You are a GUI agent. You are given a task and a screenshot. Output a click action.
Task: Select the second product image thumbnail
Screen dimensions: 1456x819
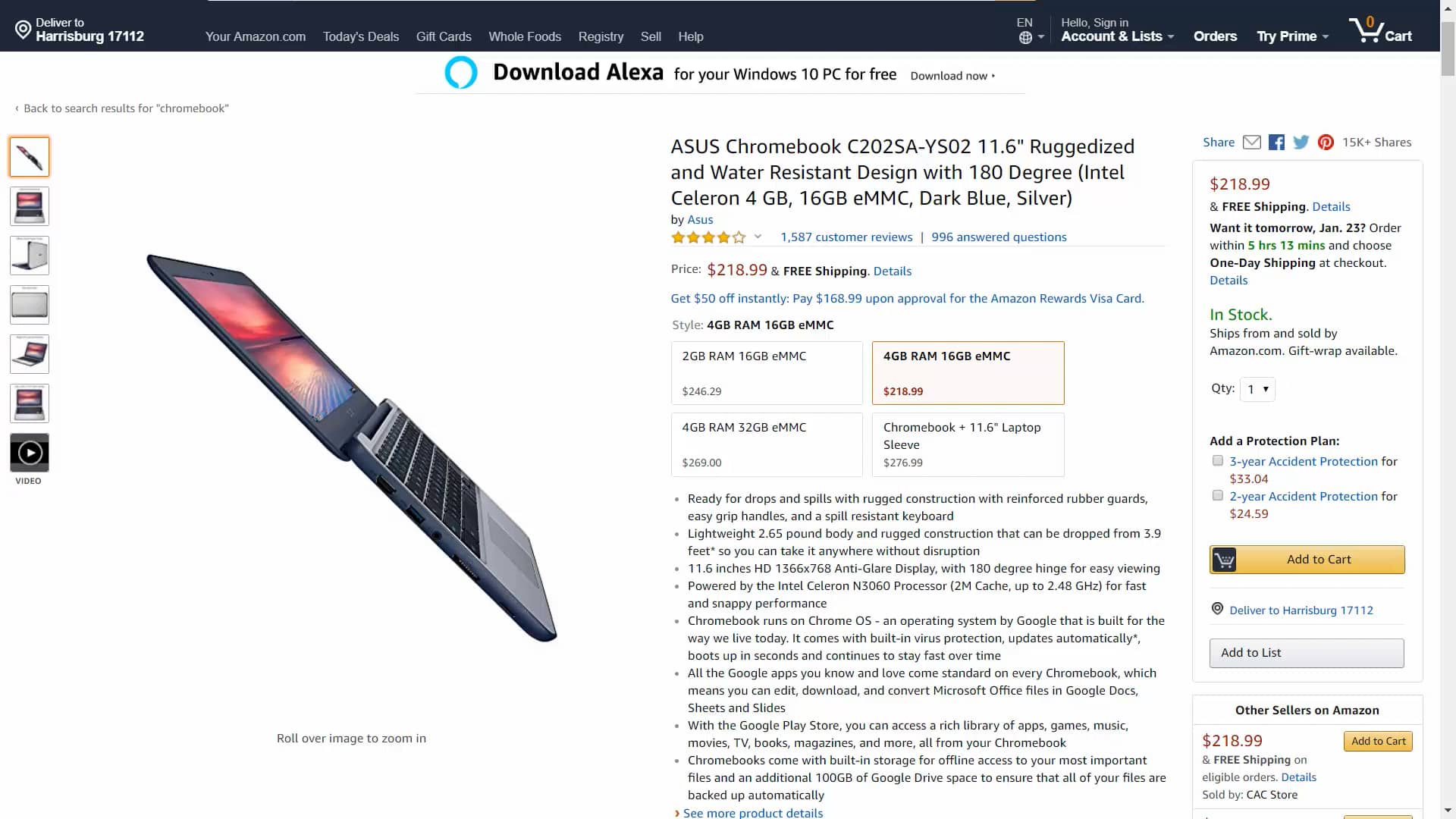[x=30, y=206]
